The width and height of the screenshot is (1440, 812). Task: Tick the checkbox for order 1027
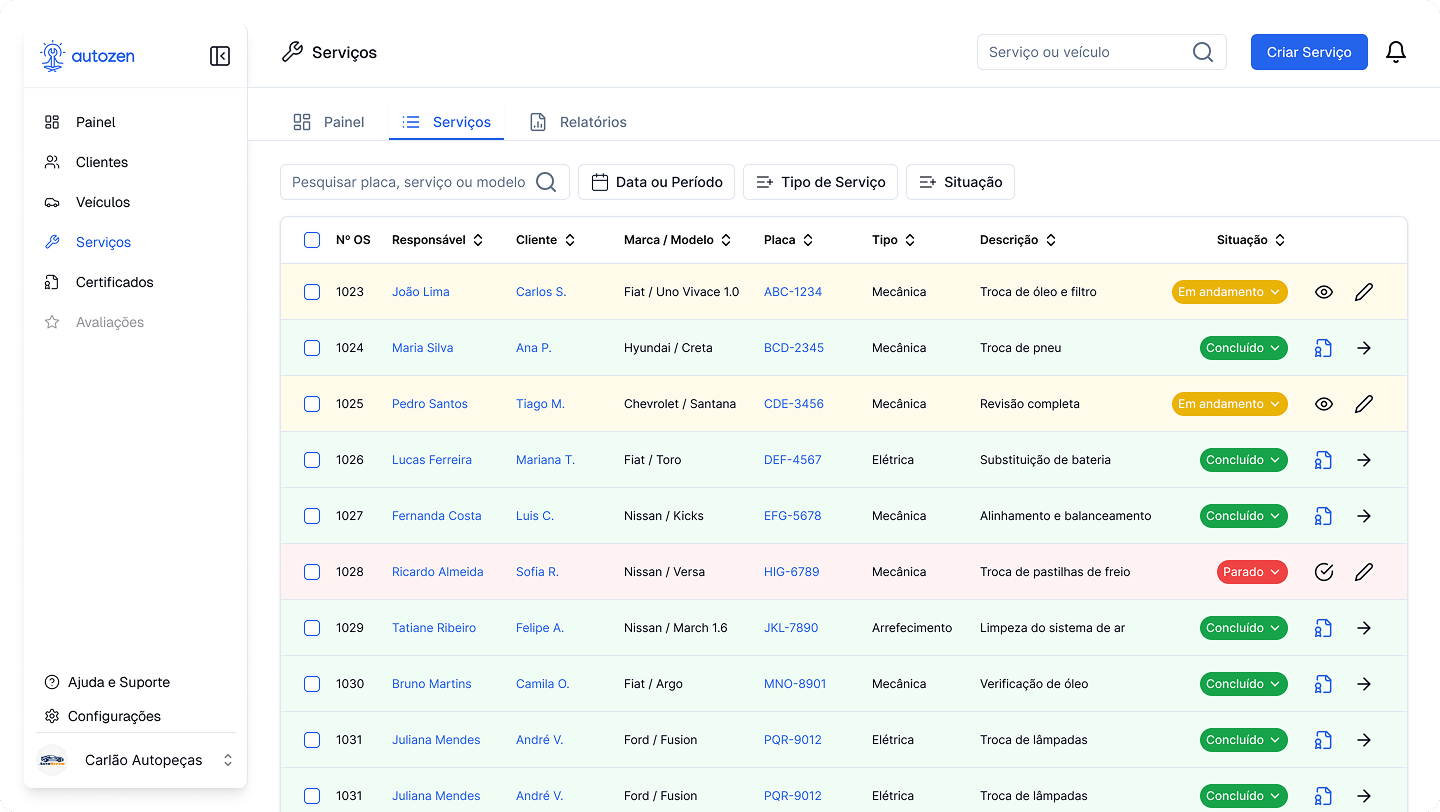click(x=312, y=516)
